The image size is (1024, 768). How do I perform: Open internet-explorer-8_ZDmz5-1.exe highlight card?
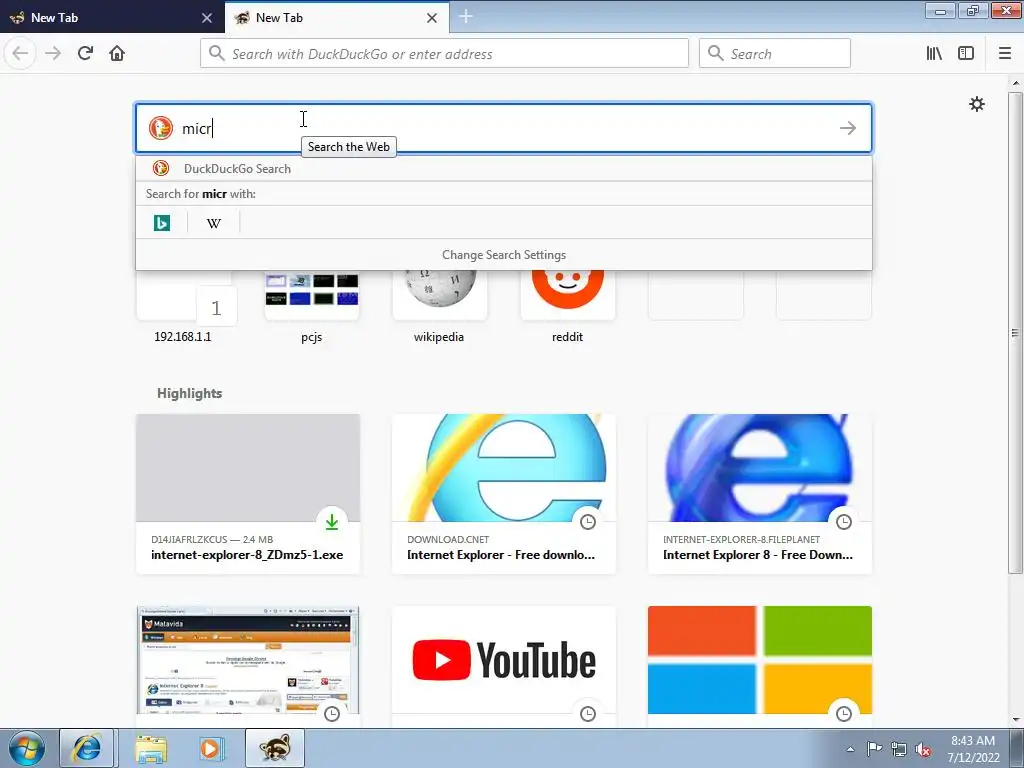point(248,494)
